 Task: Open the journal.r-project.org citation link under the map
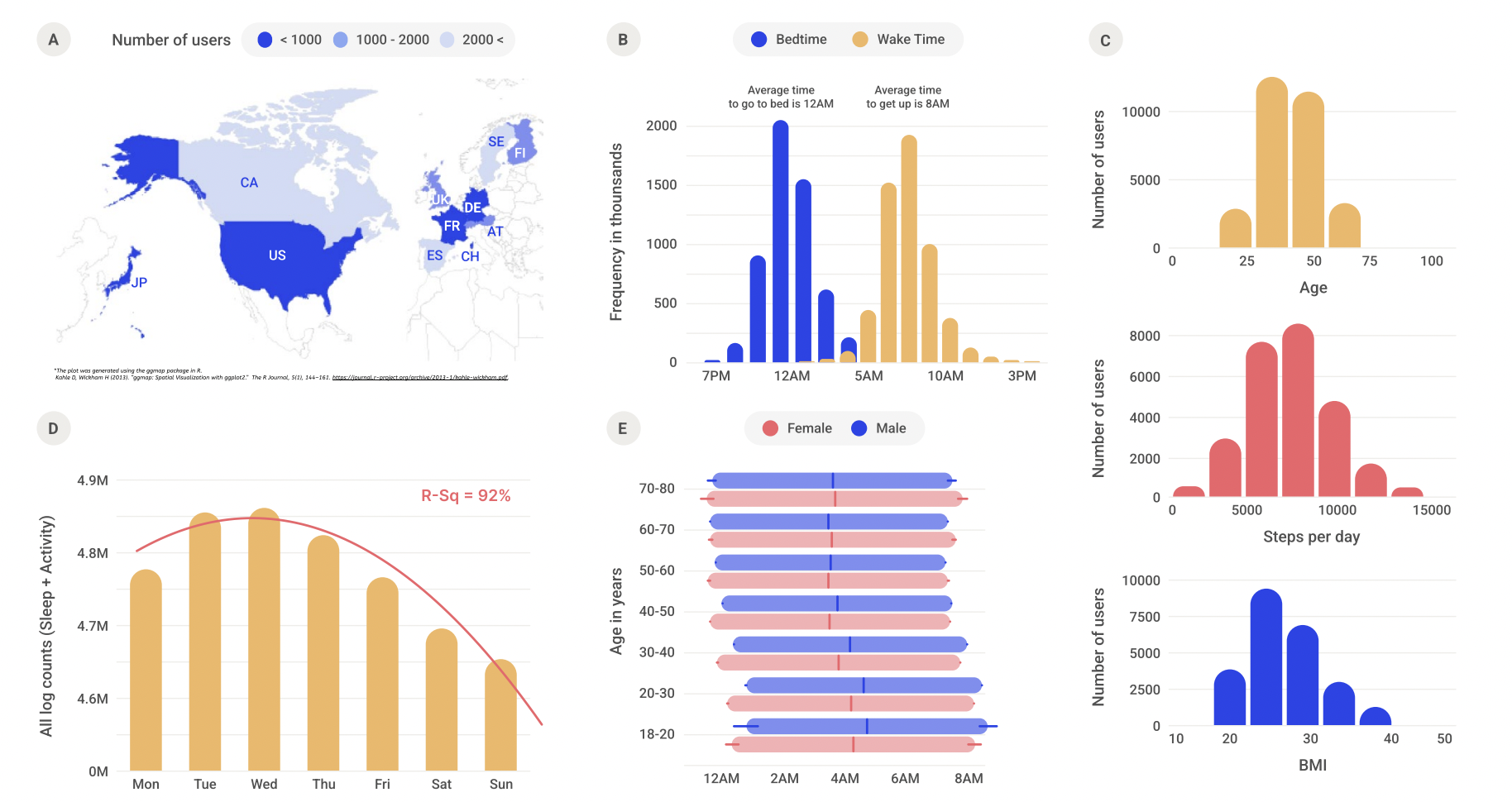click(420, 378)
